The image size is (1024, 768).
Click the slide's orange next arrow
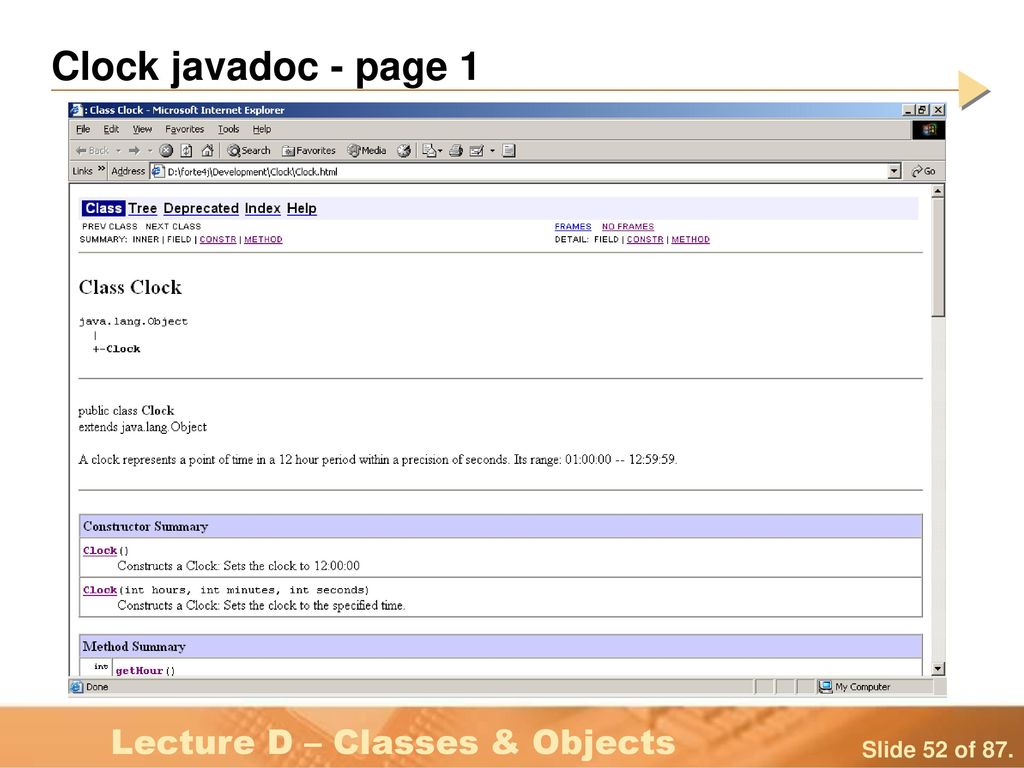[974, 90]
